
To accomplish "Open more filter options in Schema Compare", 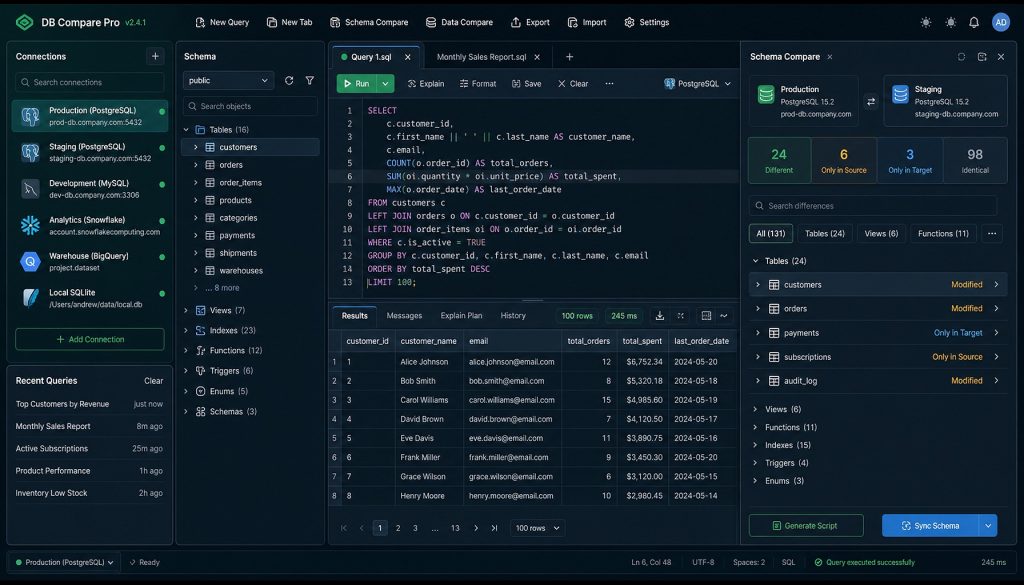I will tap(992, 234).
